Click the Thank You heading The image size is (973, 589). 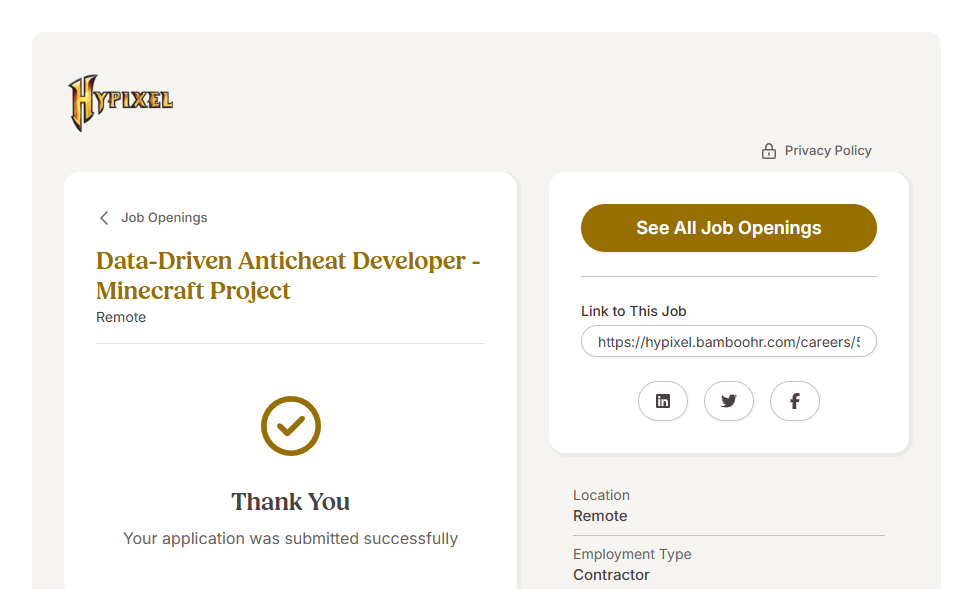[x=291, y=502]
